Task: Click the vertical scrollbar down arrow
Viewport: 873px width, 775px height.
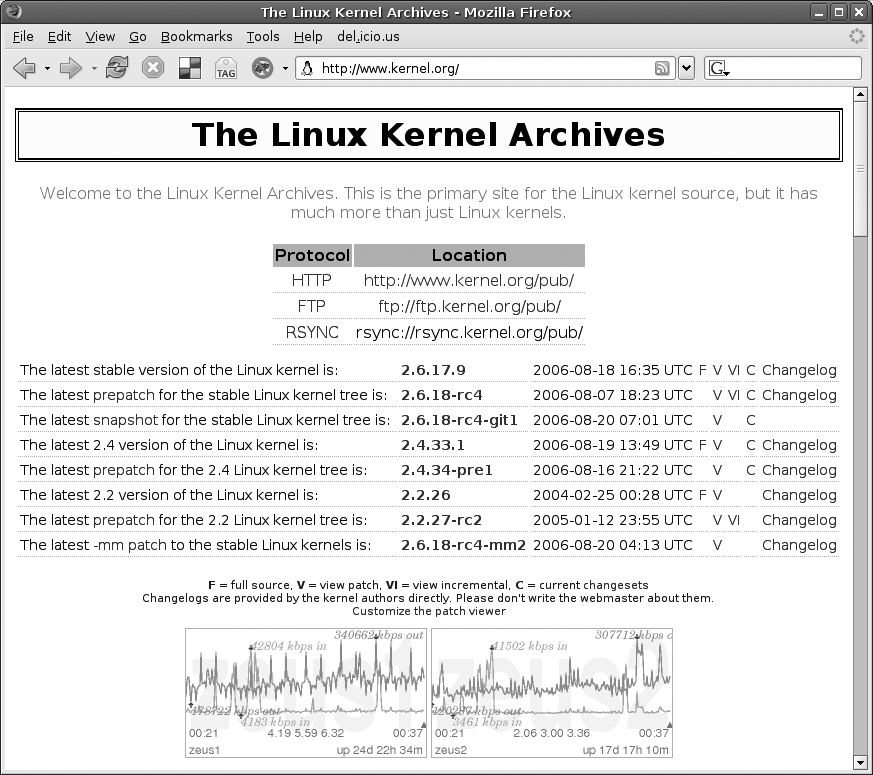Action: (x=860, y=762)
